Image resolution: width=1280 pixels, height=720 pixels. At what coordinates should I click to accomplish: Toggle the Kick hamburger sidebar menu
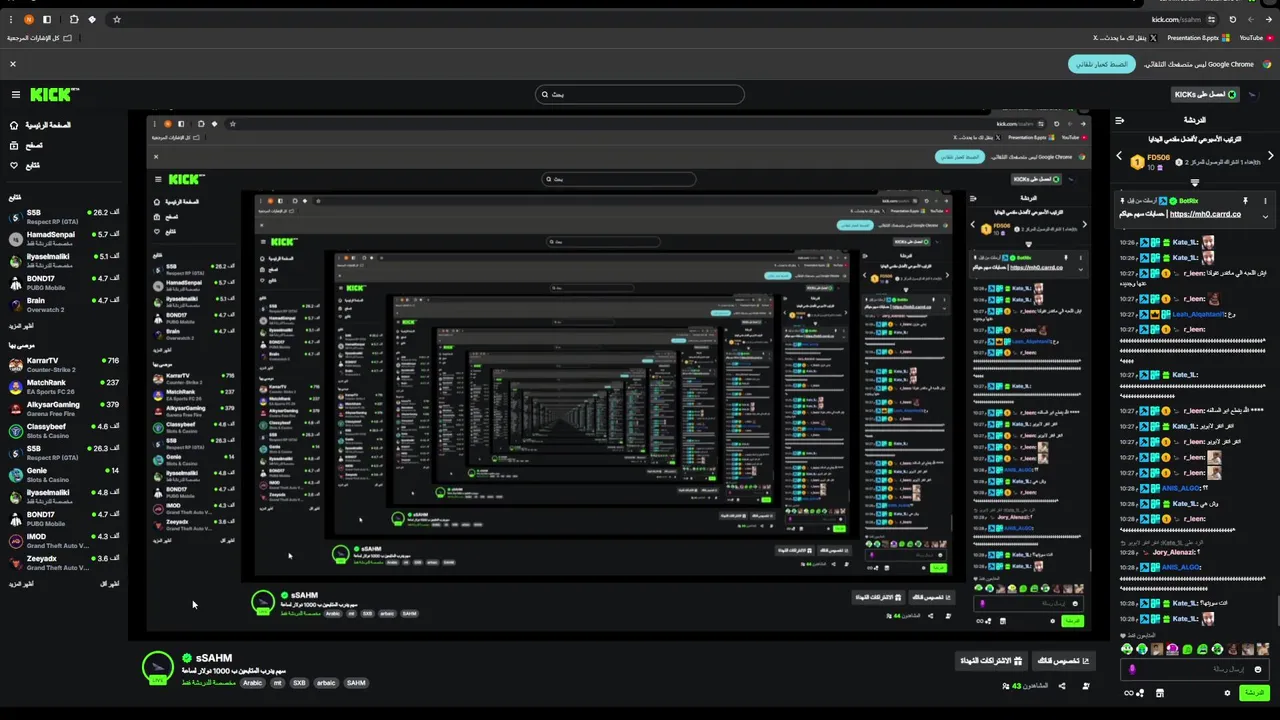coord(15,95)
